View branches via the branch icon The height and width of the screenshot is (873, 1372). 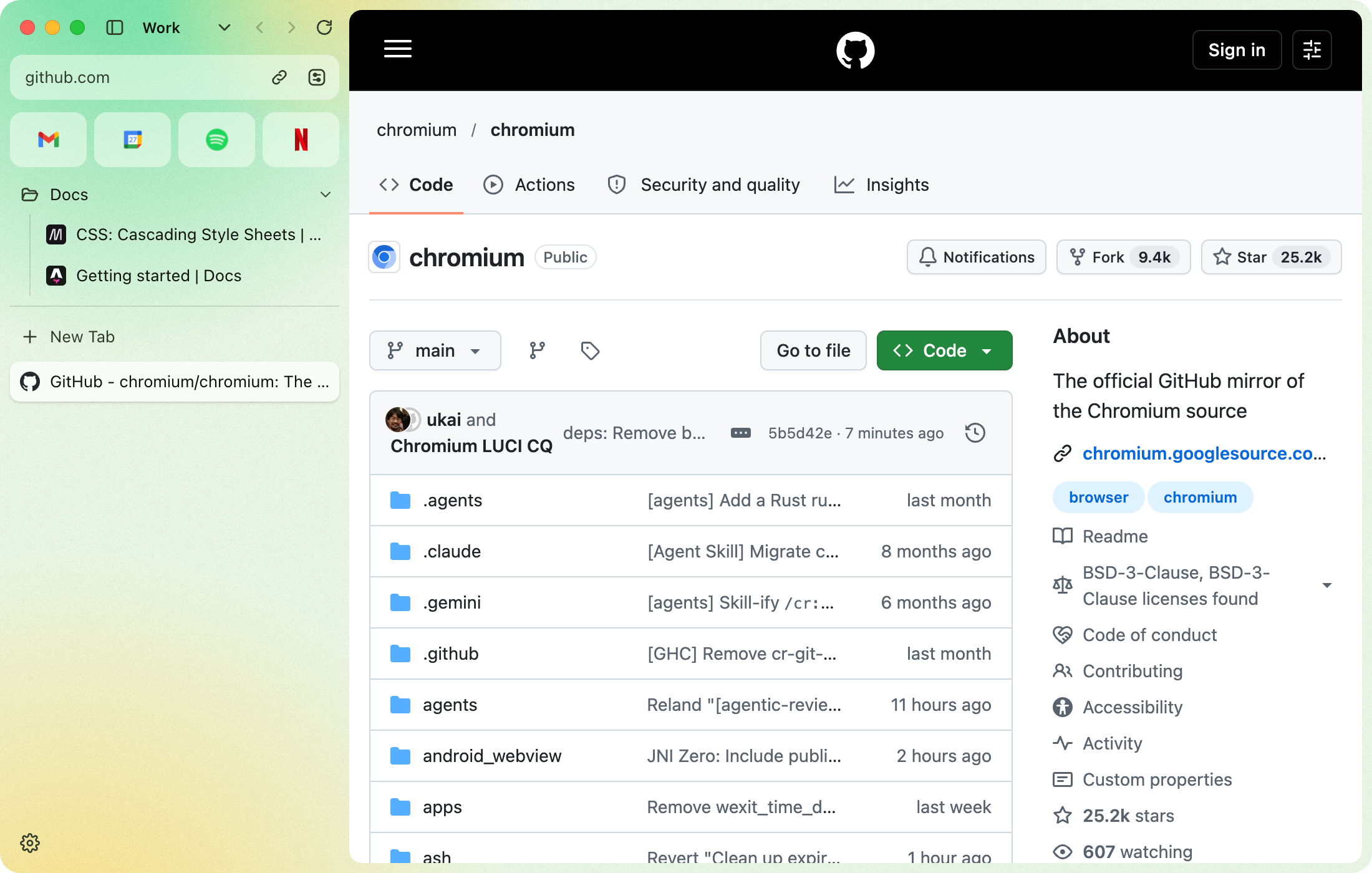point(537,350)
